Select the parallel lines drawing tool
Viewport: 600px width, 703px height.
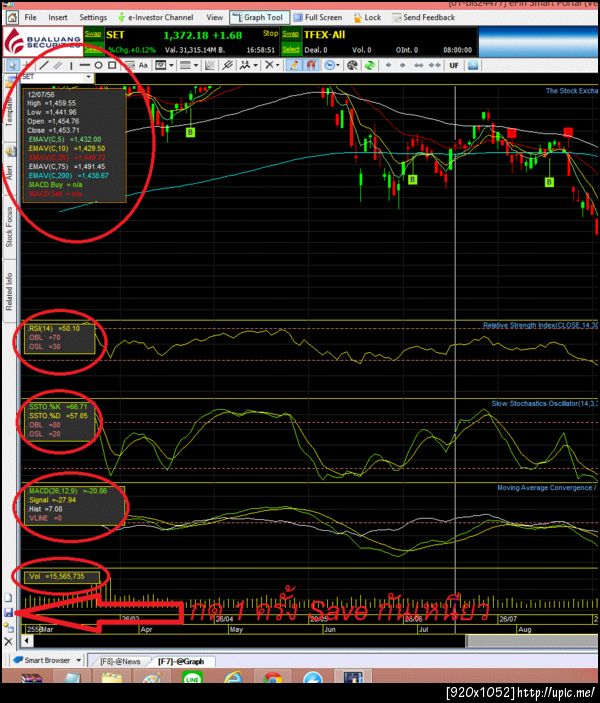(x=58, y=65)
